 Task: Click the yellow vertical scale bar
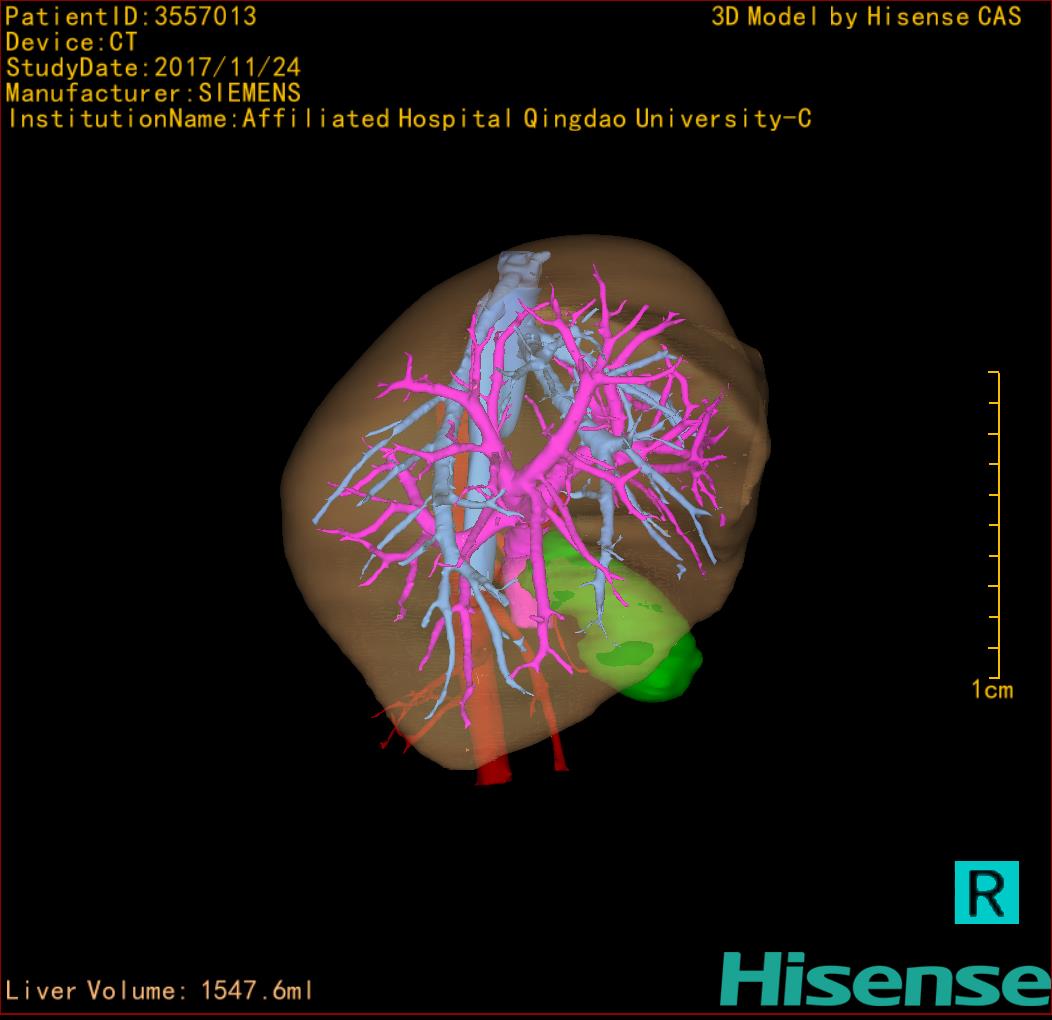[996, 525]
